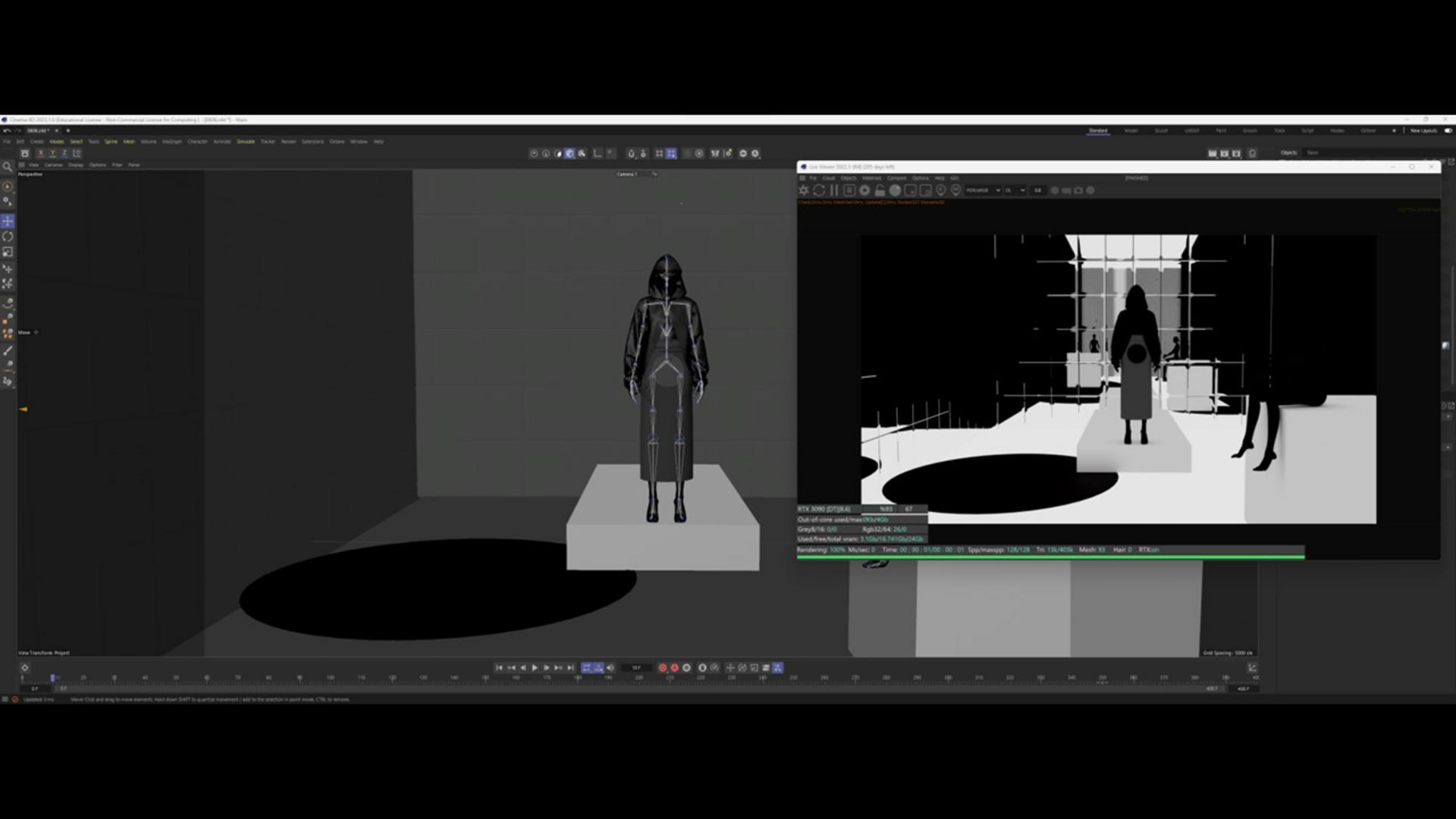The image size is (1456, 819).
Task: Select the Move tool in left toolbar
Action: click(8, 221)
